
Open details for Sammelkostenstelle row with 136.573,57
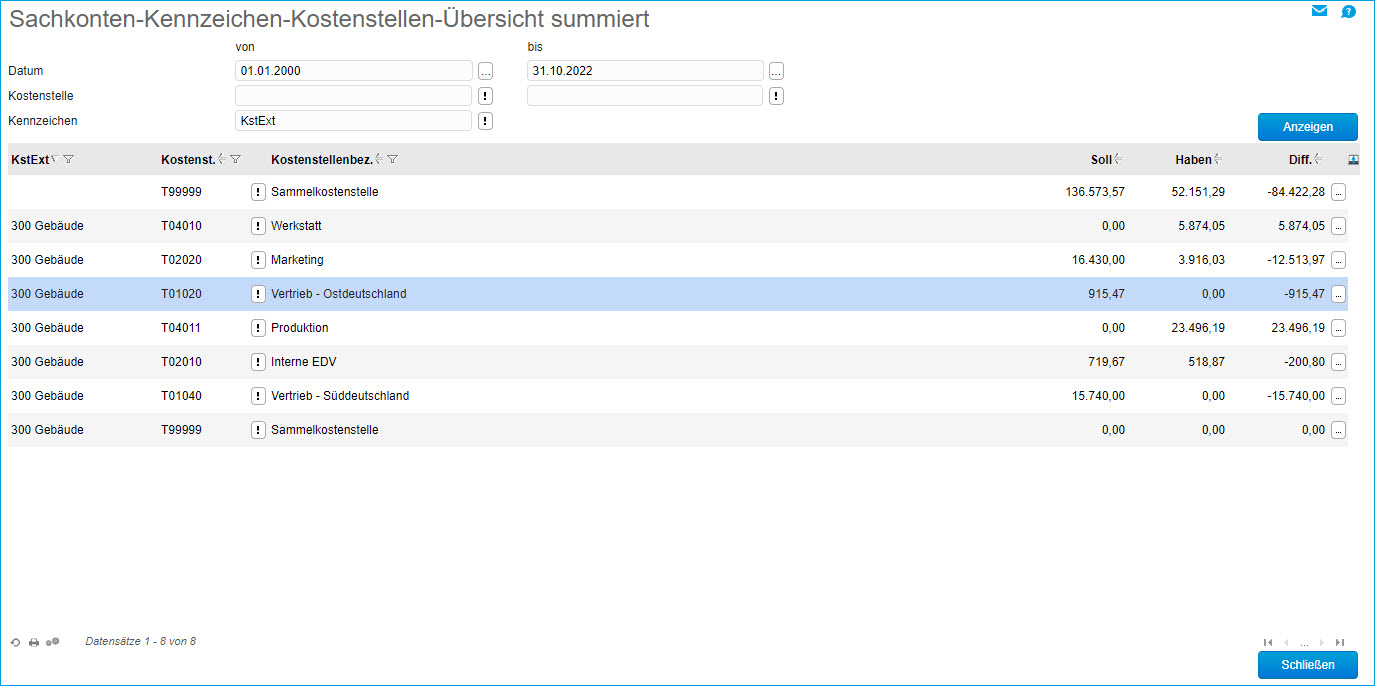[1338, 192]
